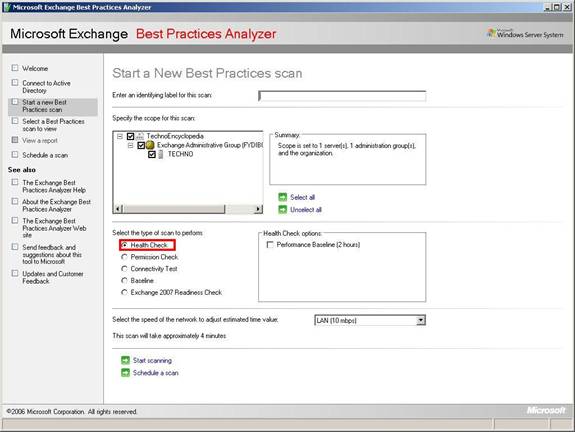Select the Permission Check radio button
This screenshot has height=432, width=575.
125,257
